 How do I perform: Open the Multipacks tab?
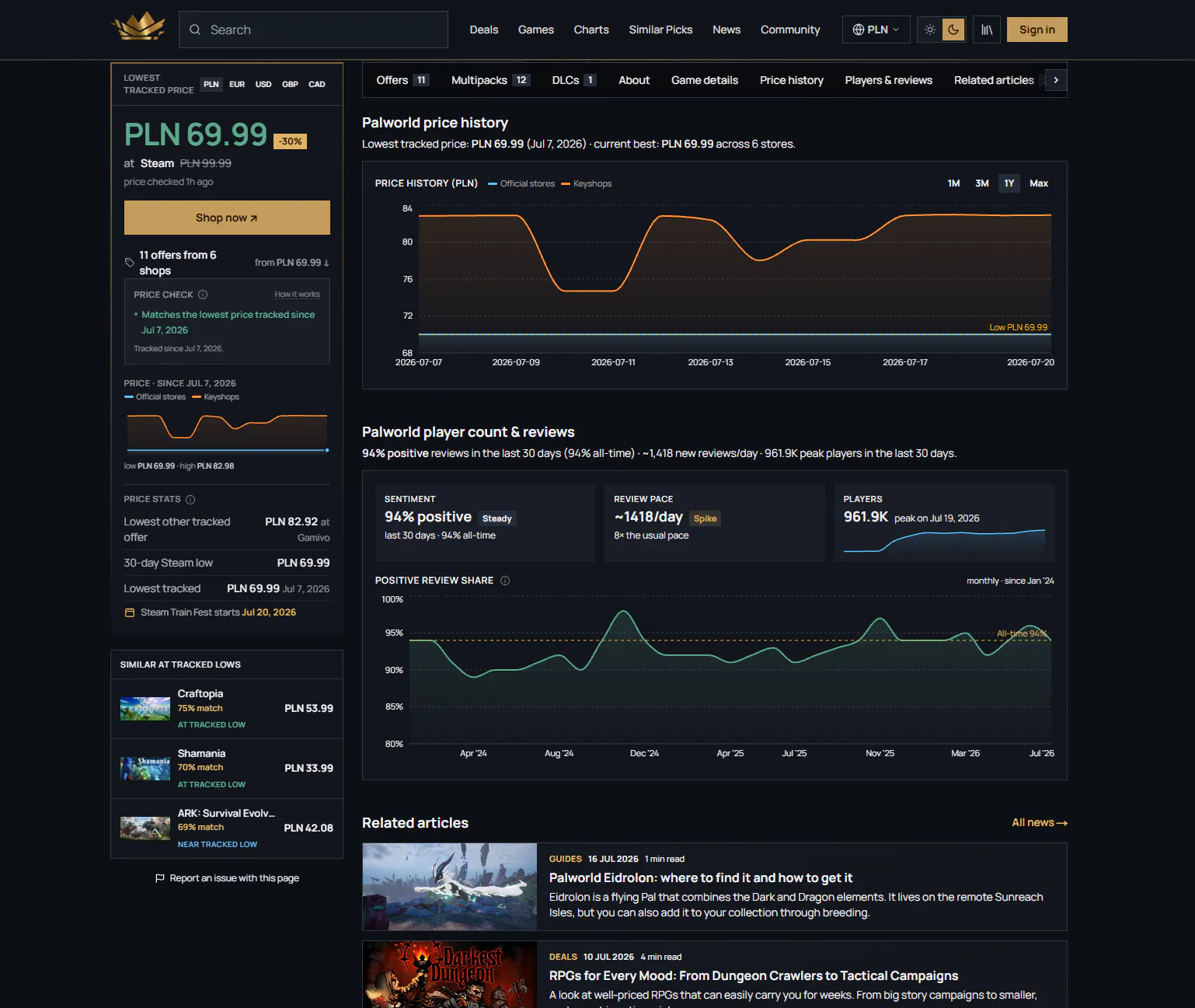coord(490,80)
